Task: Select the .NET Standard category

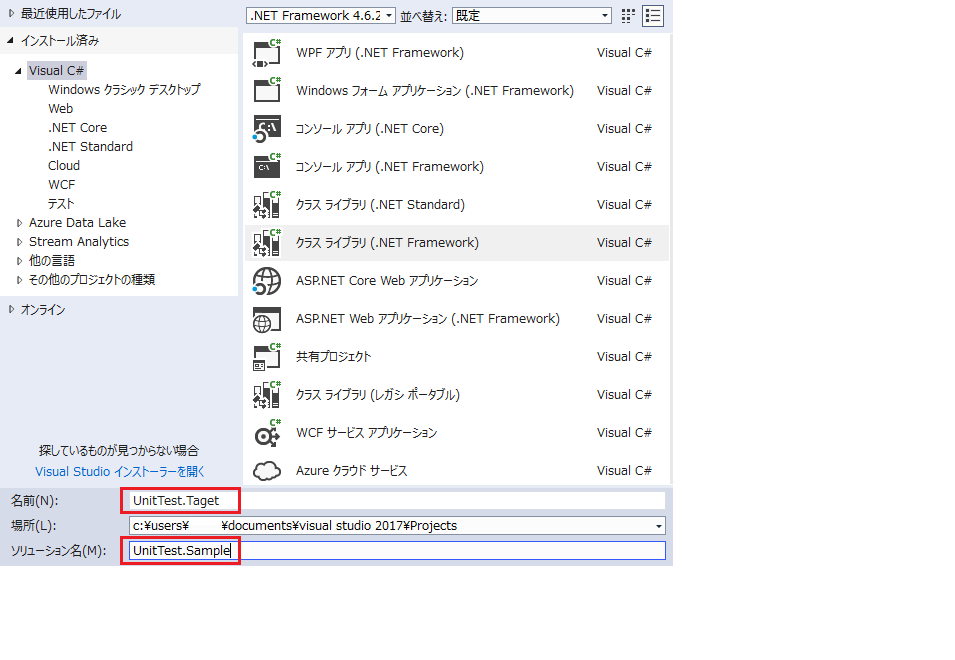Action: [90, 147]
